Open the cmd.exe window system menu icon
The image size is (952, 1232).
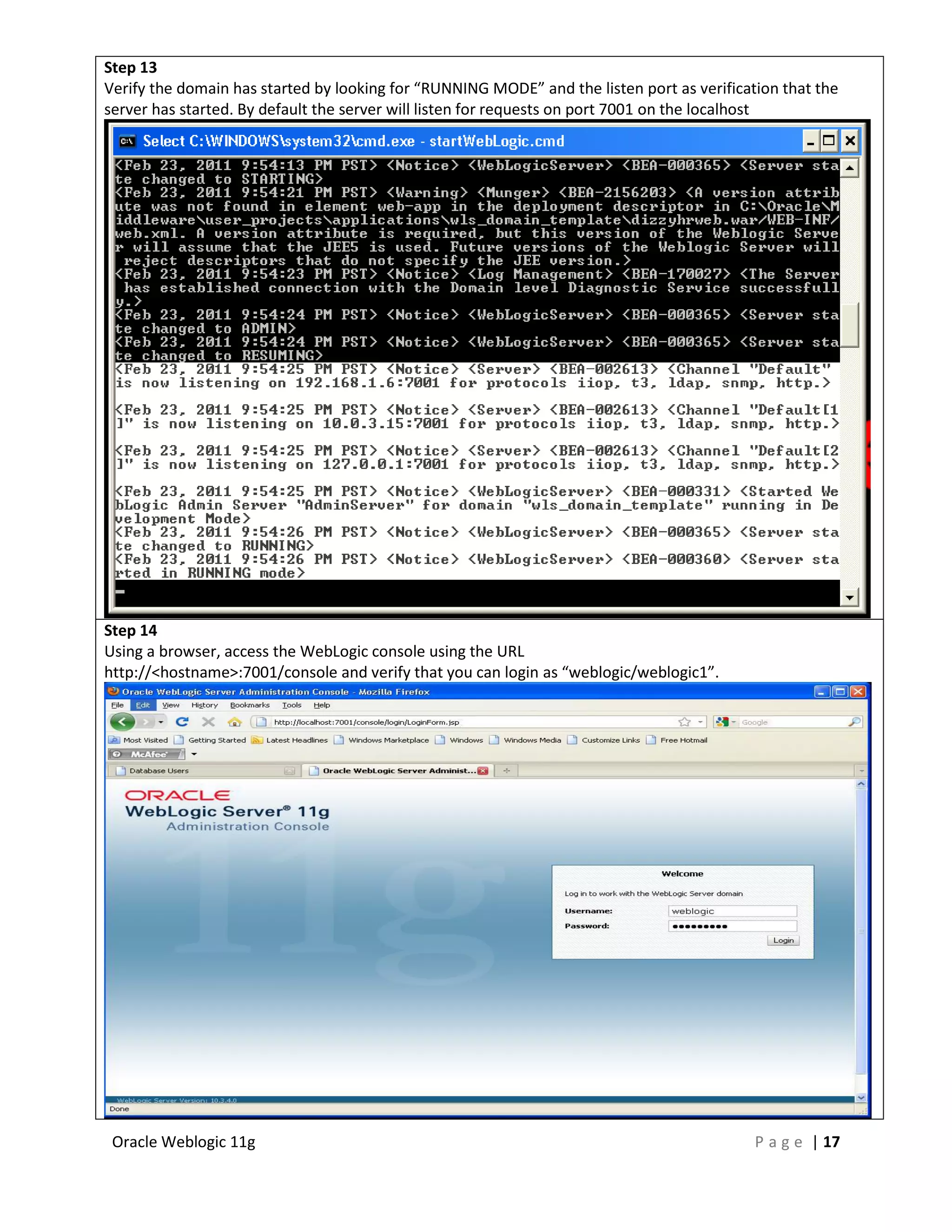[127, 141]
